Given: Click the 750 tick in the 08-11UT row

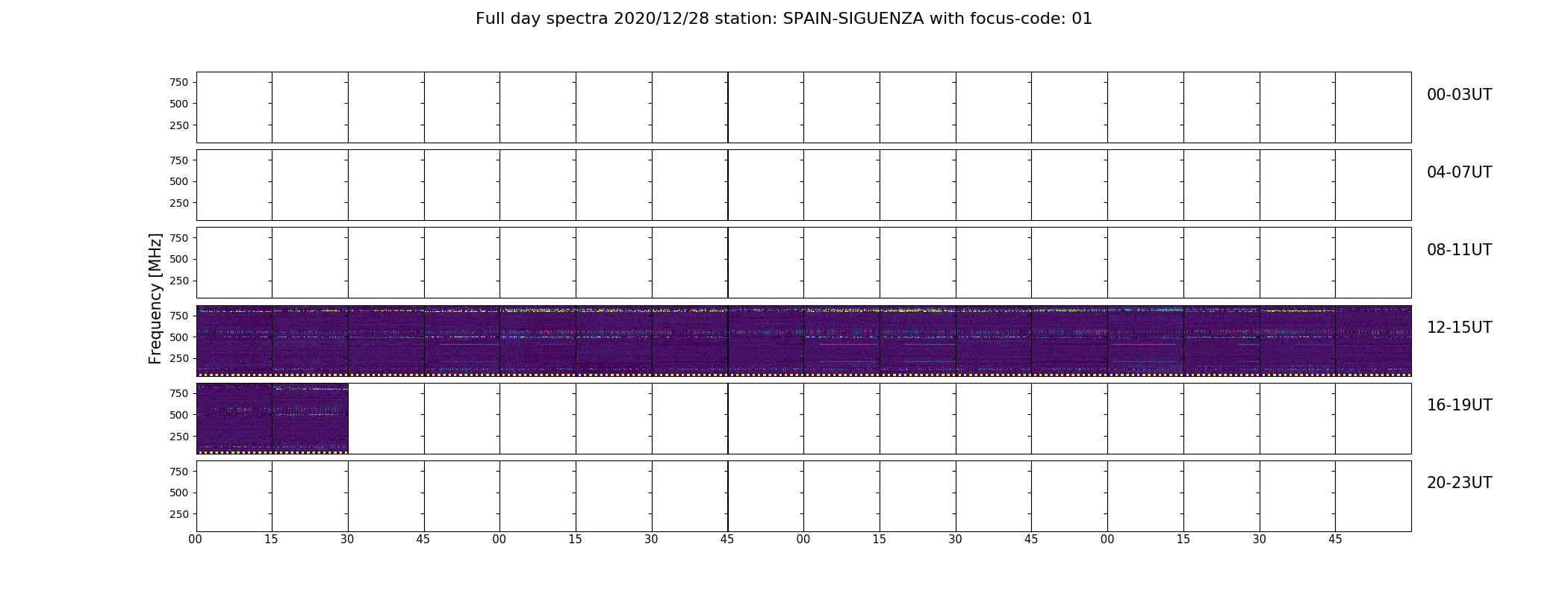Looking at the screenshot, I should (x=179, y=238).
